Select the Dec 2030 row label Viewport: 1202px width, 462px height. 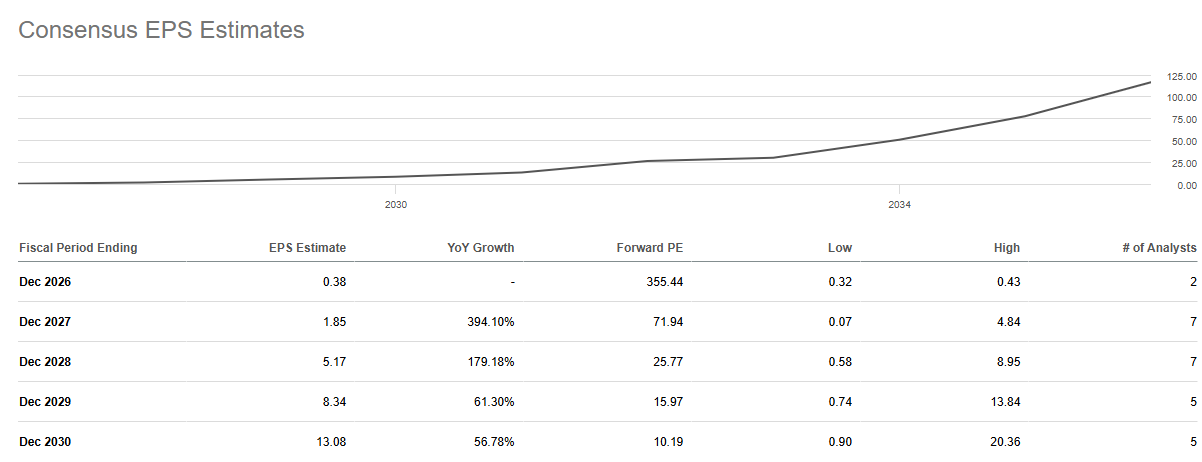point(45,442)
